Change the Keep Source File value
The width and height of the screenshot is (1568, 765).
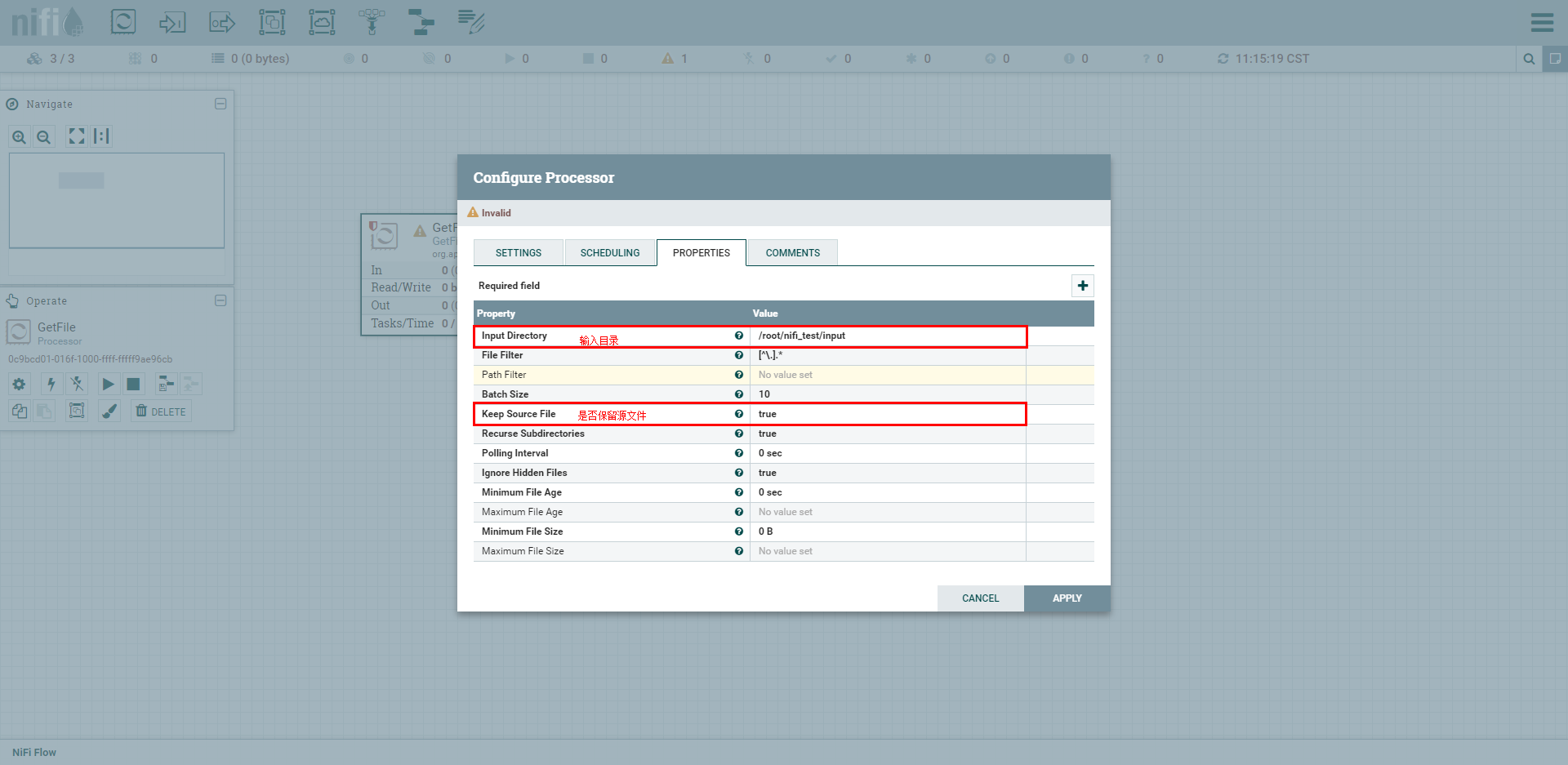pos(888,414)
